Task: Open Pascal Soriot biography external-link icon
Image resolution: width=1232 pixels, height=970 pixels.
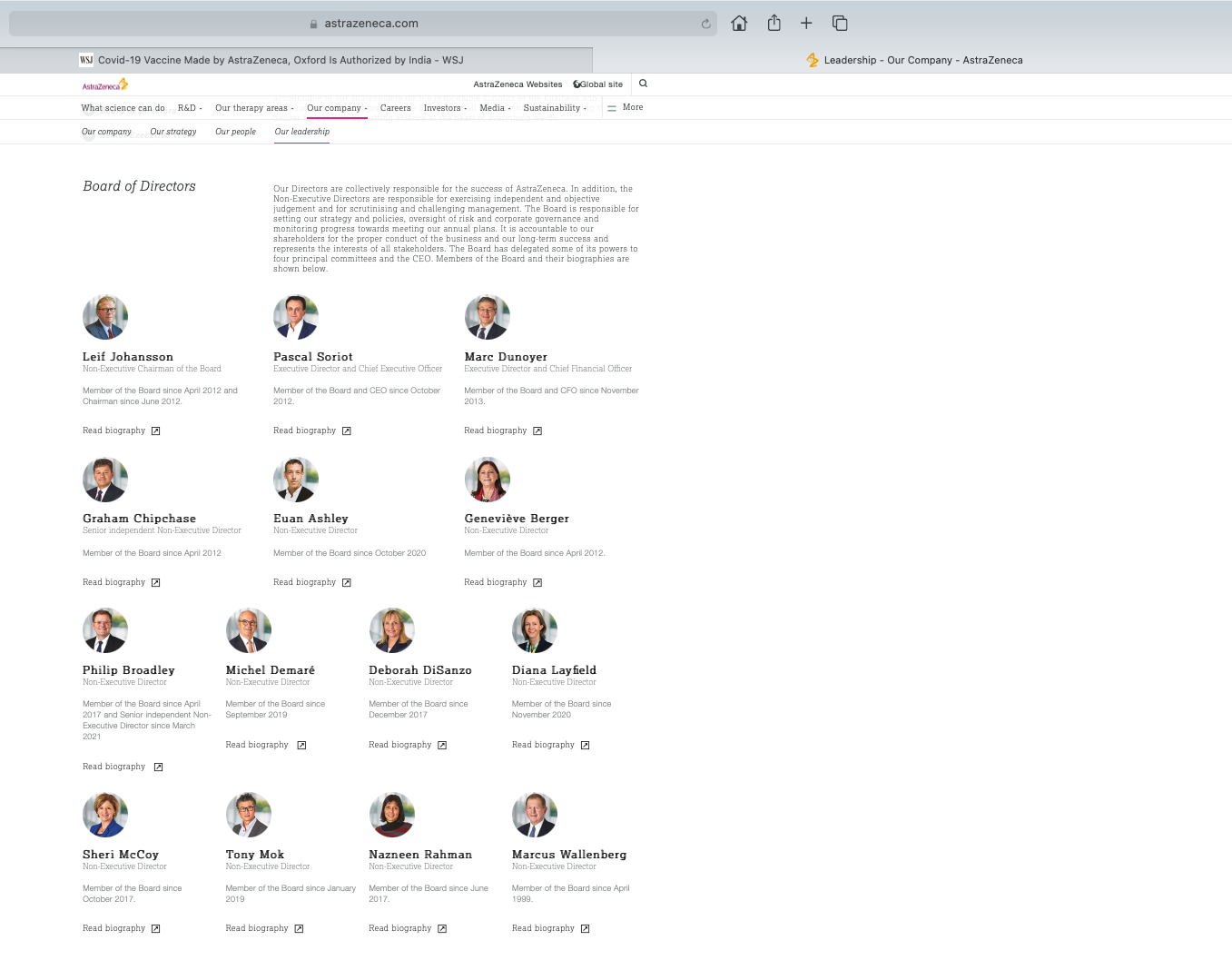Action: click(x=346, y=431)
